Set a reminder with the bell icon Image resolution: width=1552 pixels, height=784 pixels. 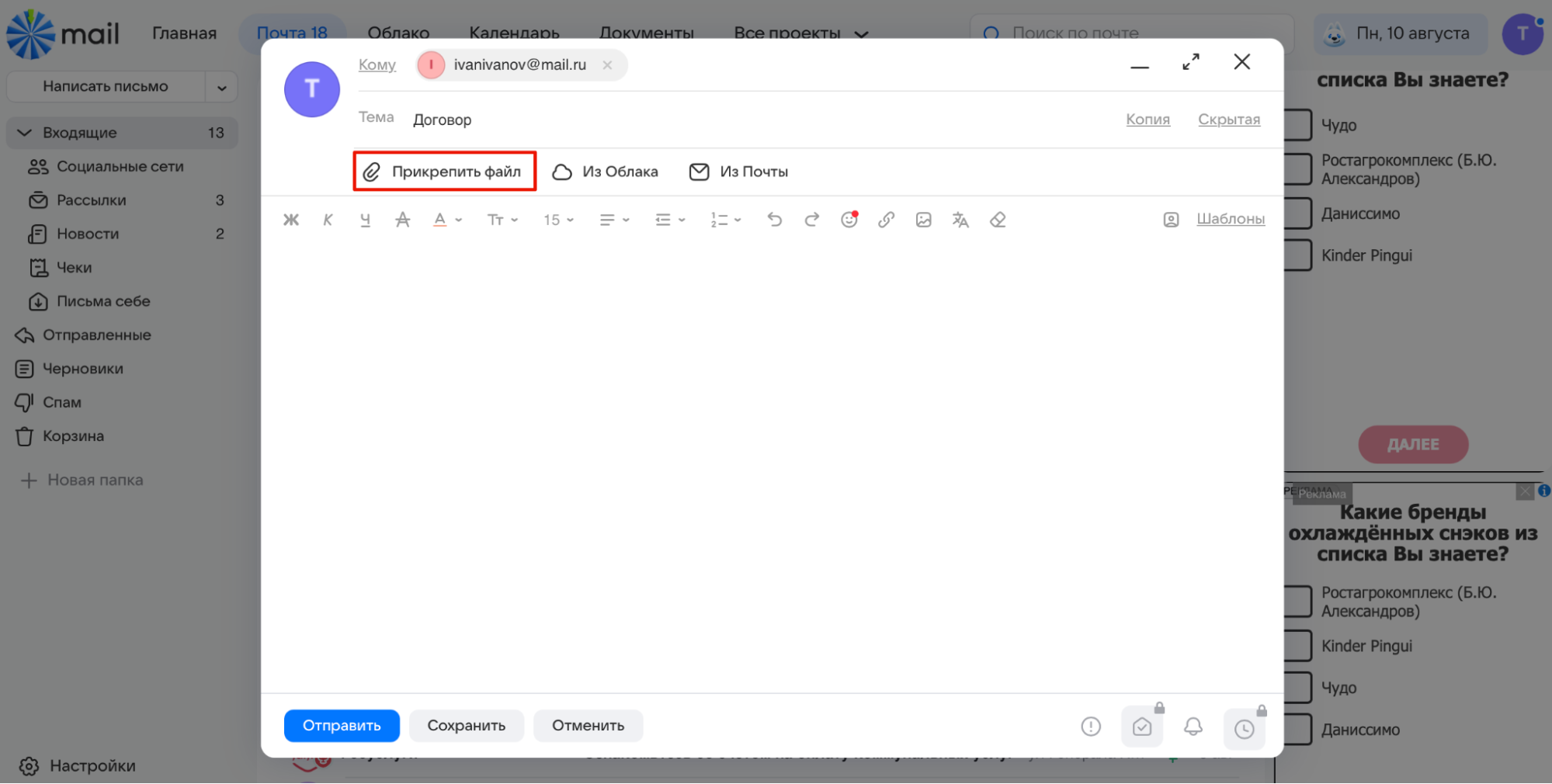1193,727
